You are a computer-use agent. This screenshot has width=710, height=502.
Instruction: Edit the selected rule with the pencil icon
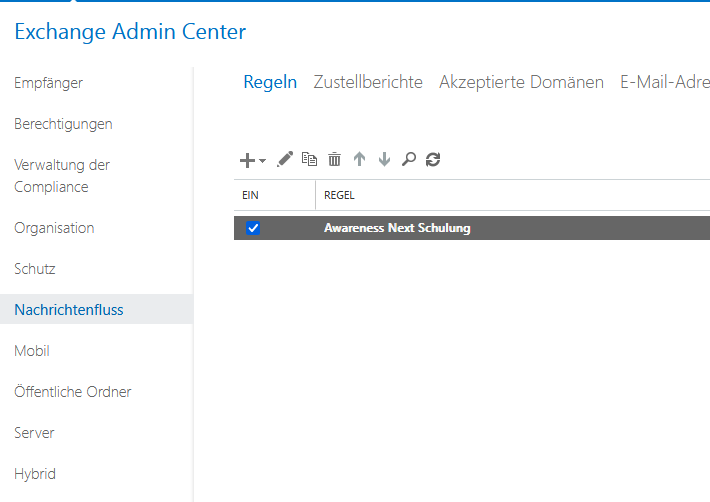point(285,159)
